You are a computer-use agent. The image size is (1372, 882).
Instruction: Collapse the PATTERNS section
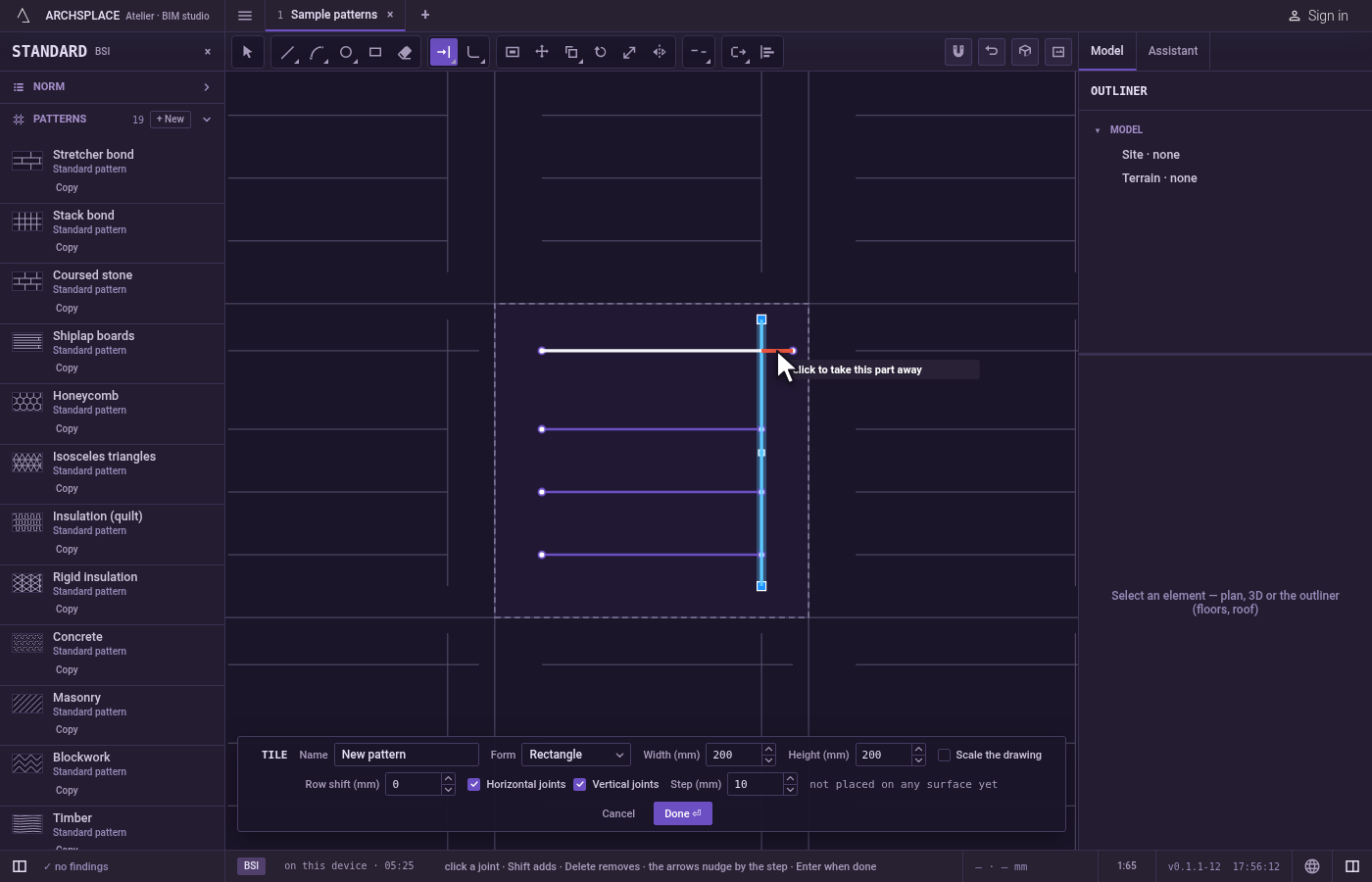[207, 120]
